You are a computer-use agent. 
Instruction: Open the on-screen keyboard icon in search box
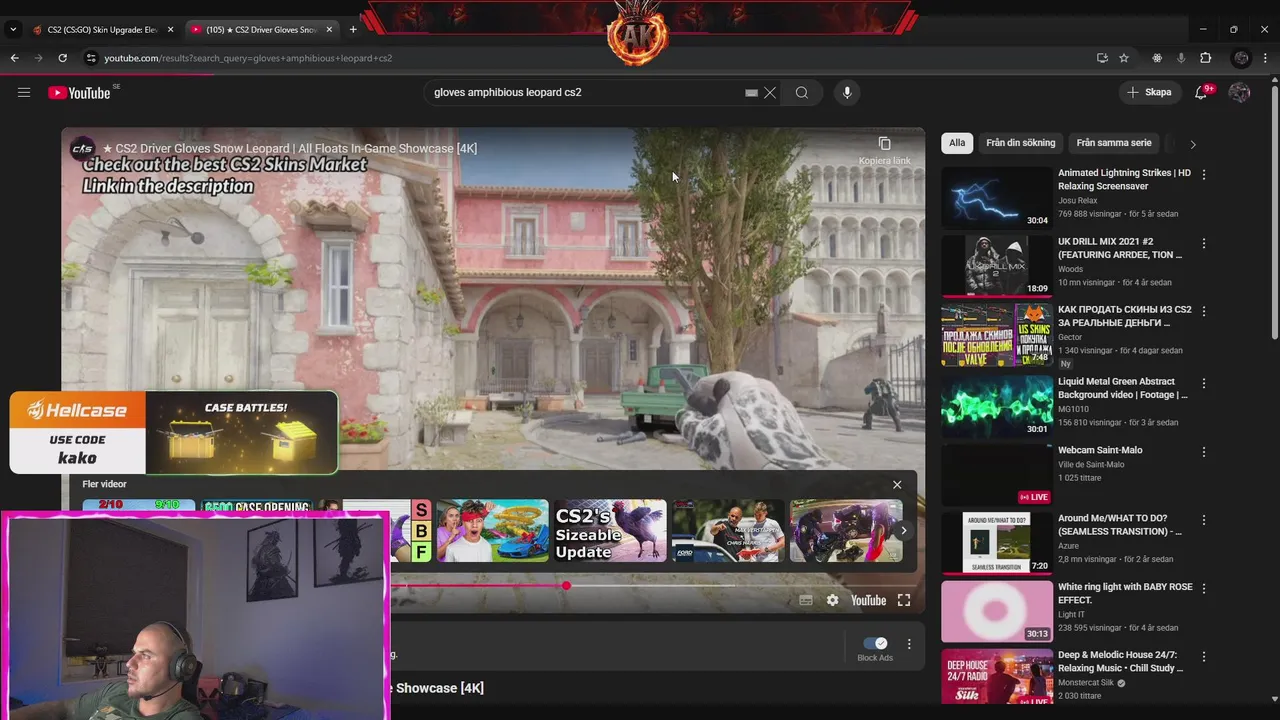751,93
